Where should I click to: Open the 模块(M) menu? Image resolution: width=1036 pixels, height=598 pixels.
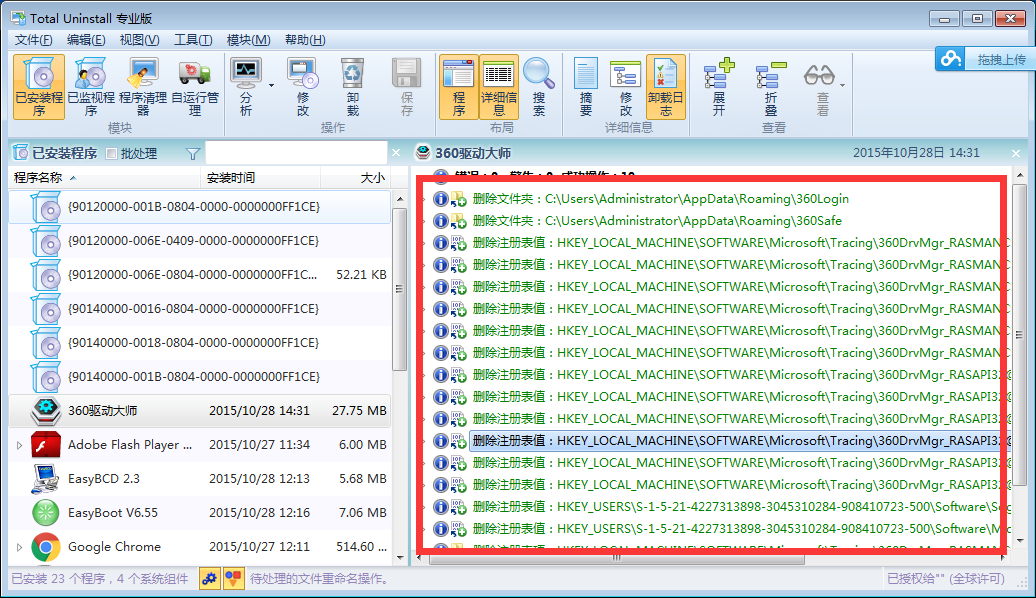pos(248,40)
